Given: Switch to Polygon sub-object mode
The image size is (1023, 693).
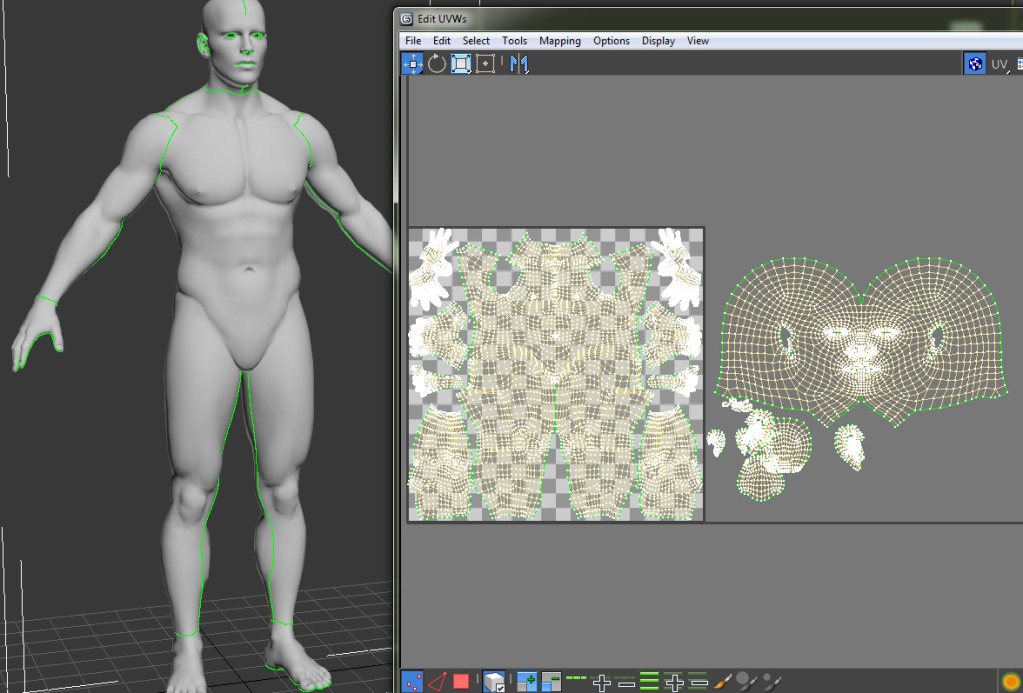Looking at the screenshot, I should (461, 682).
